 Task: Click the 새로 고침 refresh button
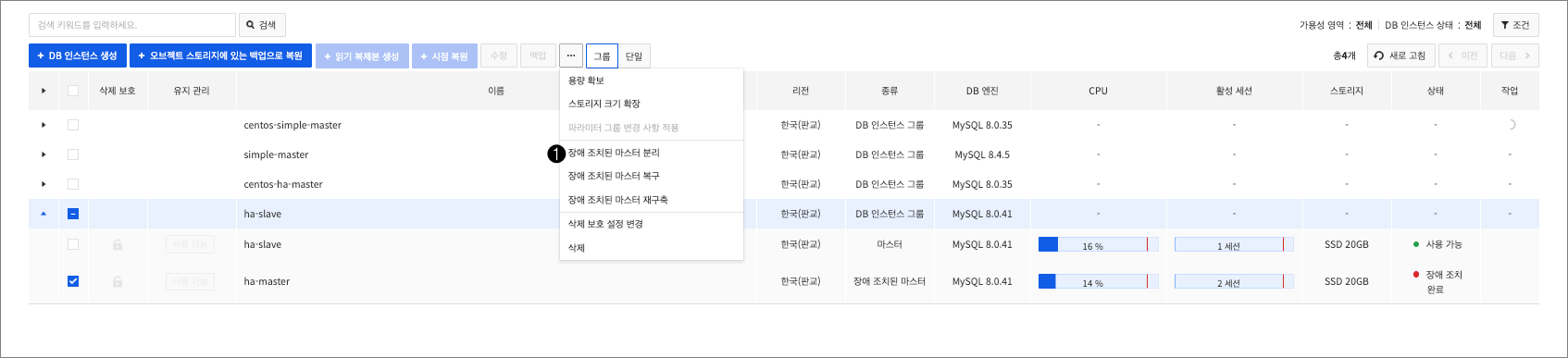click(x=1401, y=56)
